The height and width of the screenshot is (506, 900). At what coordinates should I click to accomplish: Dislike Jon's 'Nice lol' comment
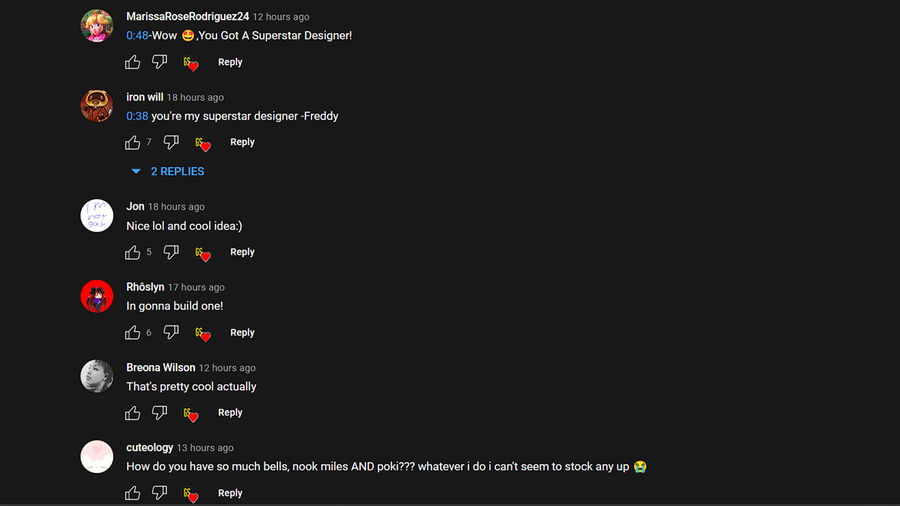(171, 252)
